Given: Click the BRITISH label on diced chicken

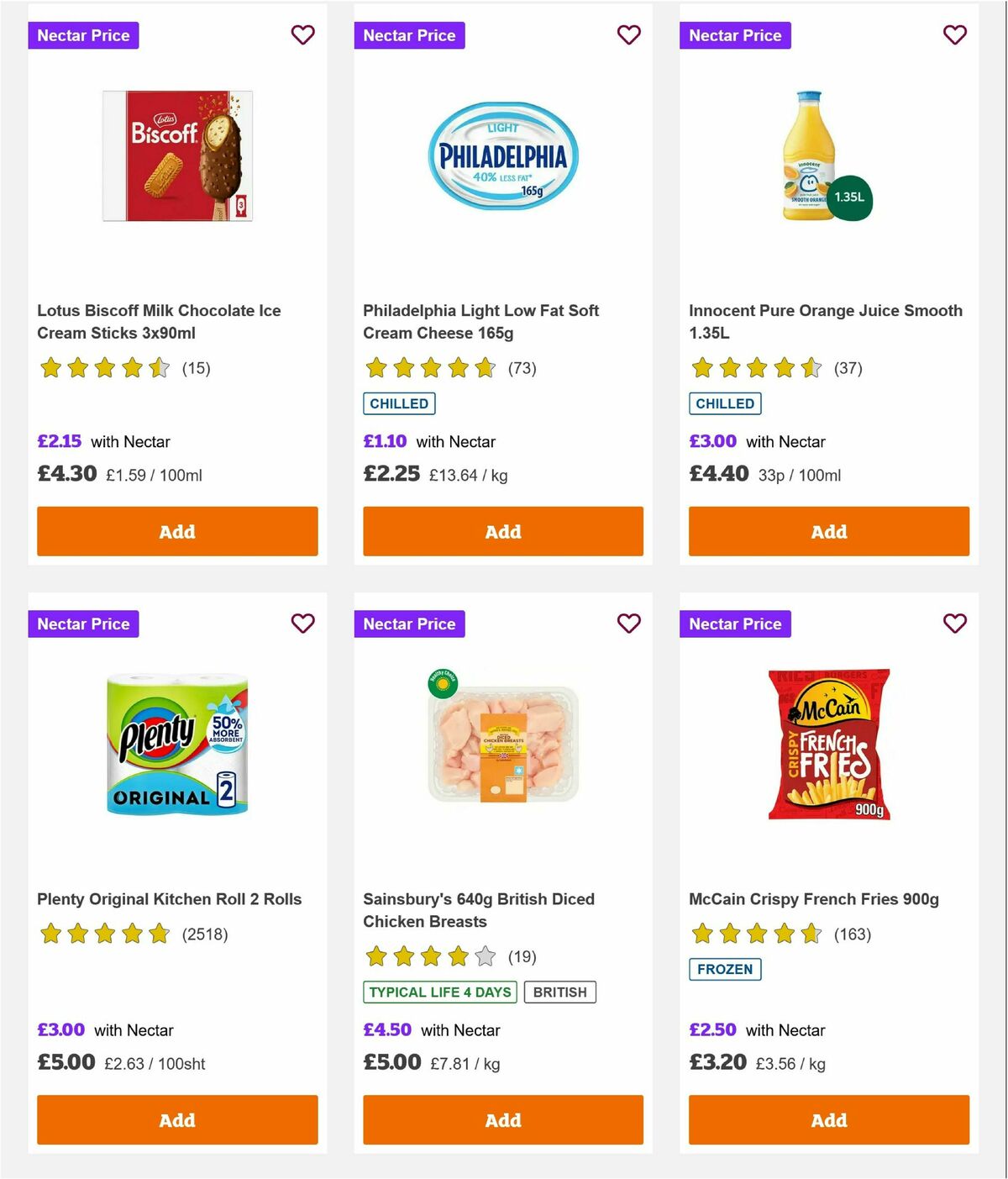Looking at the screenshot, I should click(560, 992).
